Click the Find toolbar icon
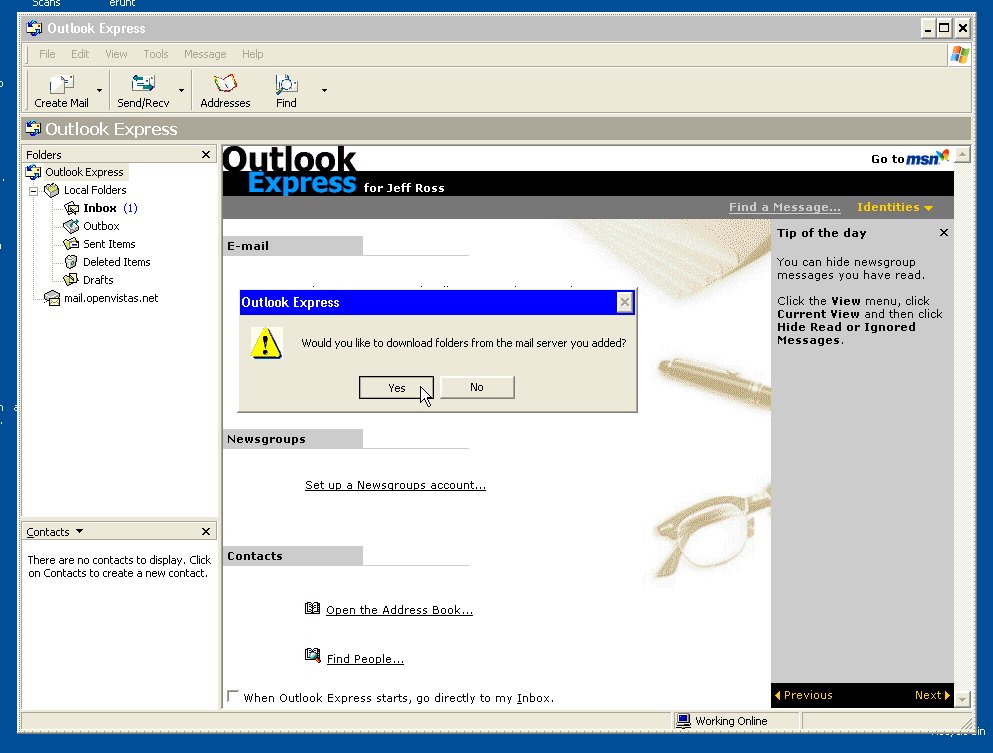 [286, 84]
